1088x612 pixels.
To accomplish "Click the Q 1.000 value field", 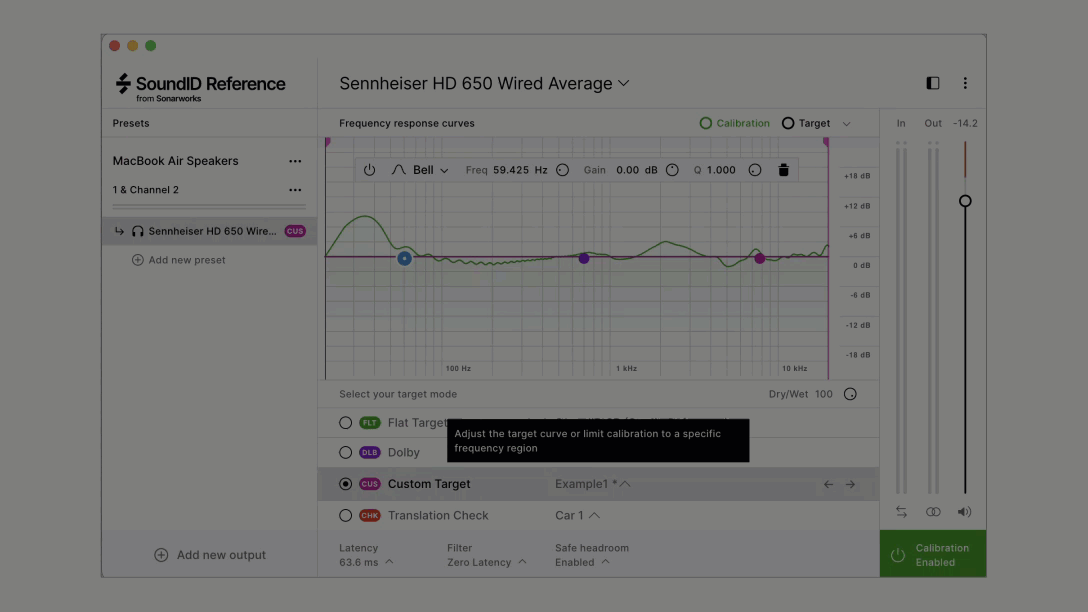I will tap(721, 170).
